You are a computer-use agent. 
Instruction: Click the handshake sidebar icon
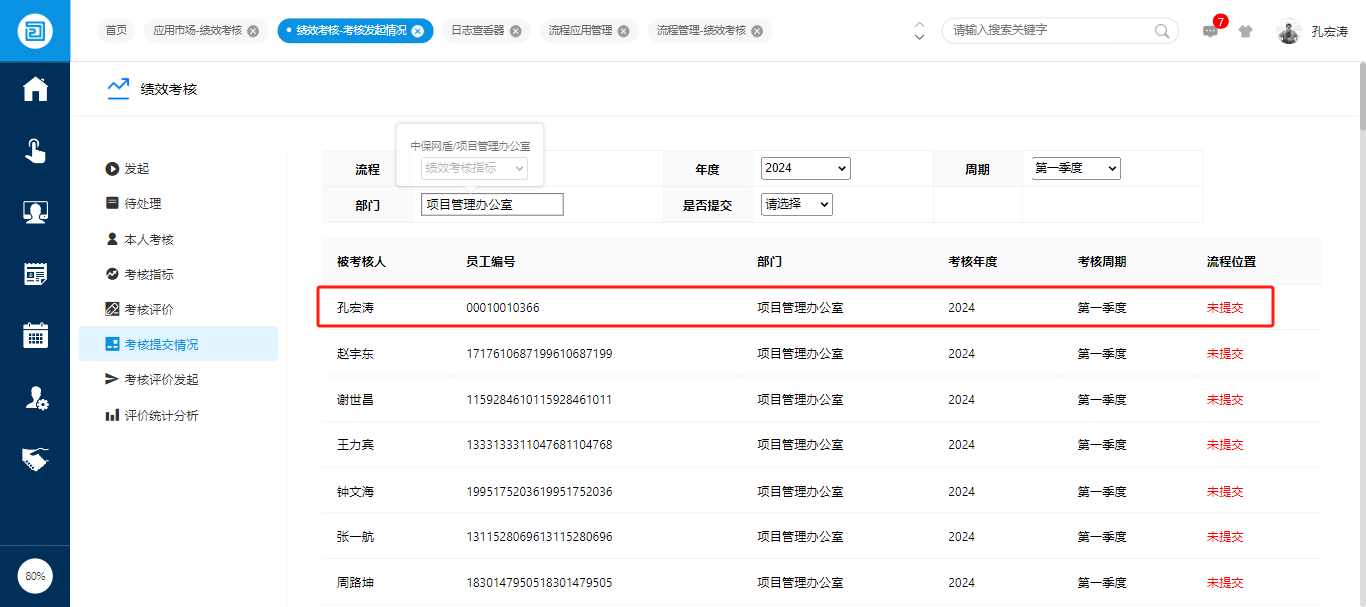(35, 459)
